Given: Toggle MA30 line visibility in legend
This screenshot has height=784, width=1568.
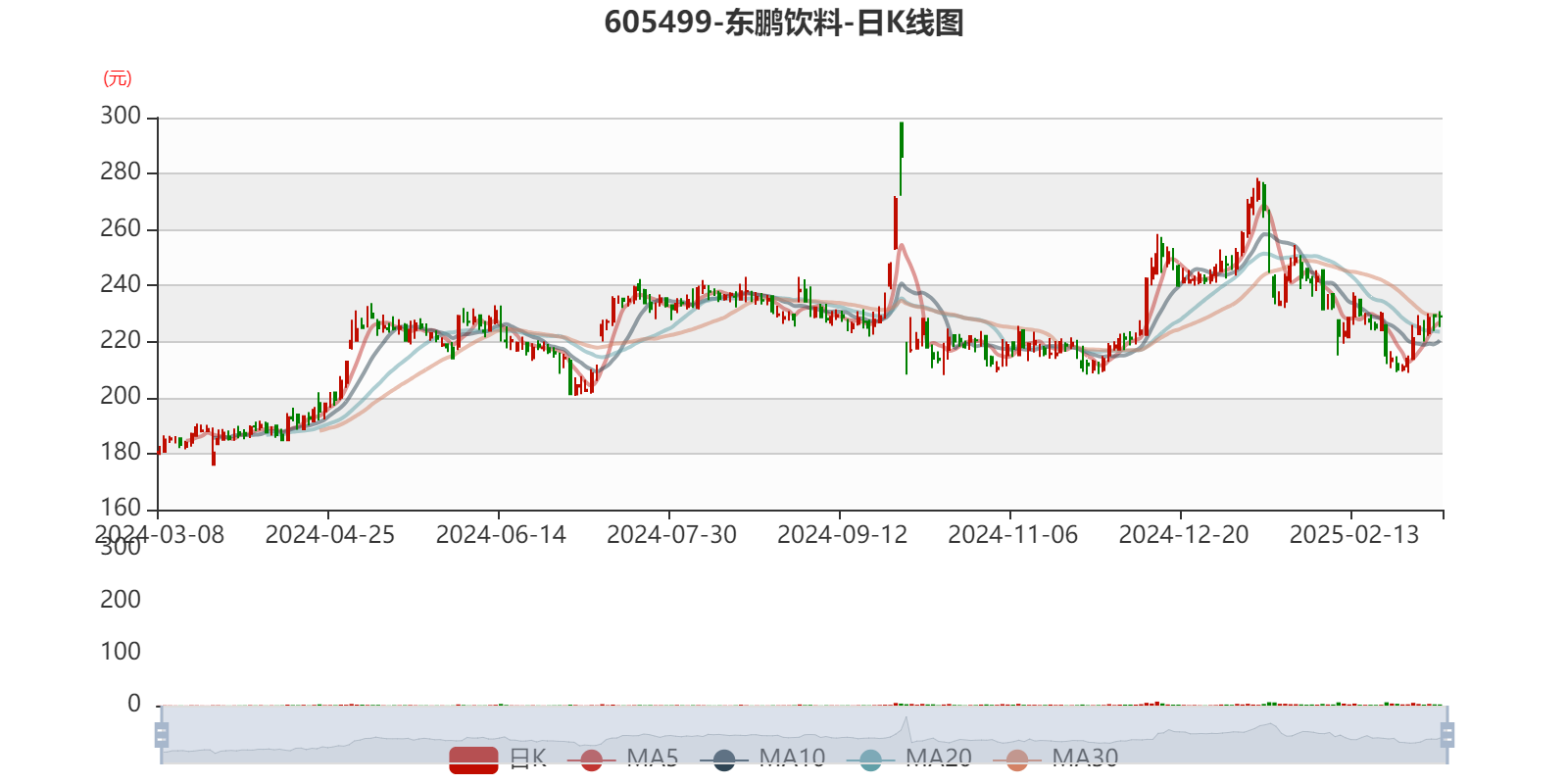Looking at the screenshot, I should (1055, 759).
